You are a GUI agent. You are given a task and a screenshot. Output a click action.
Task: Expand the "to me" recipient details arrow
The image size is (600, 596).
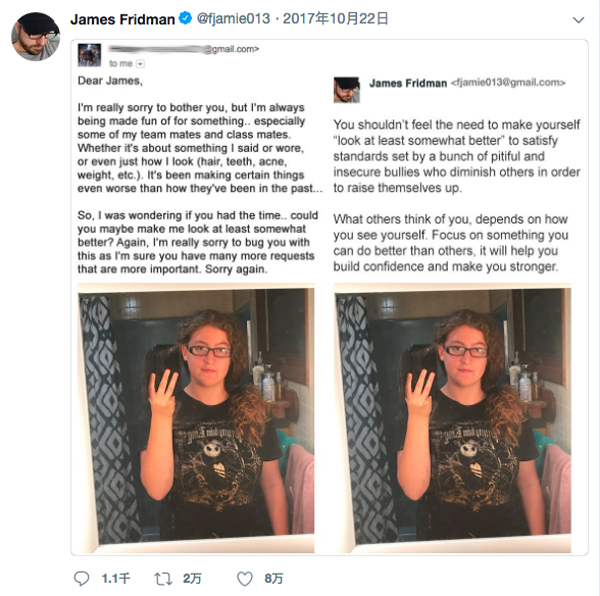coord(141,63)
